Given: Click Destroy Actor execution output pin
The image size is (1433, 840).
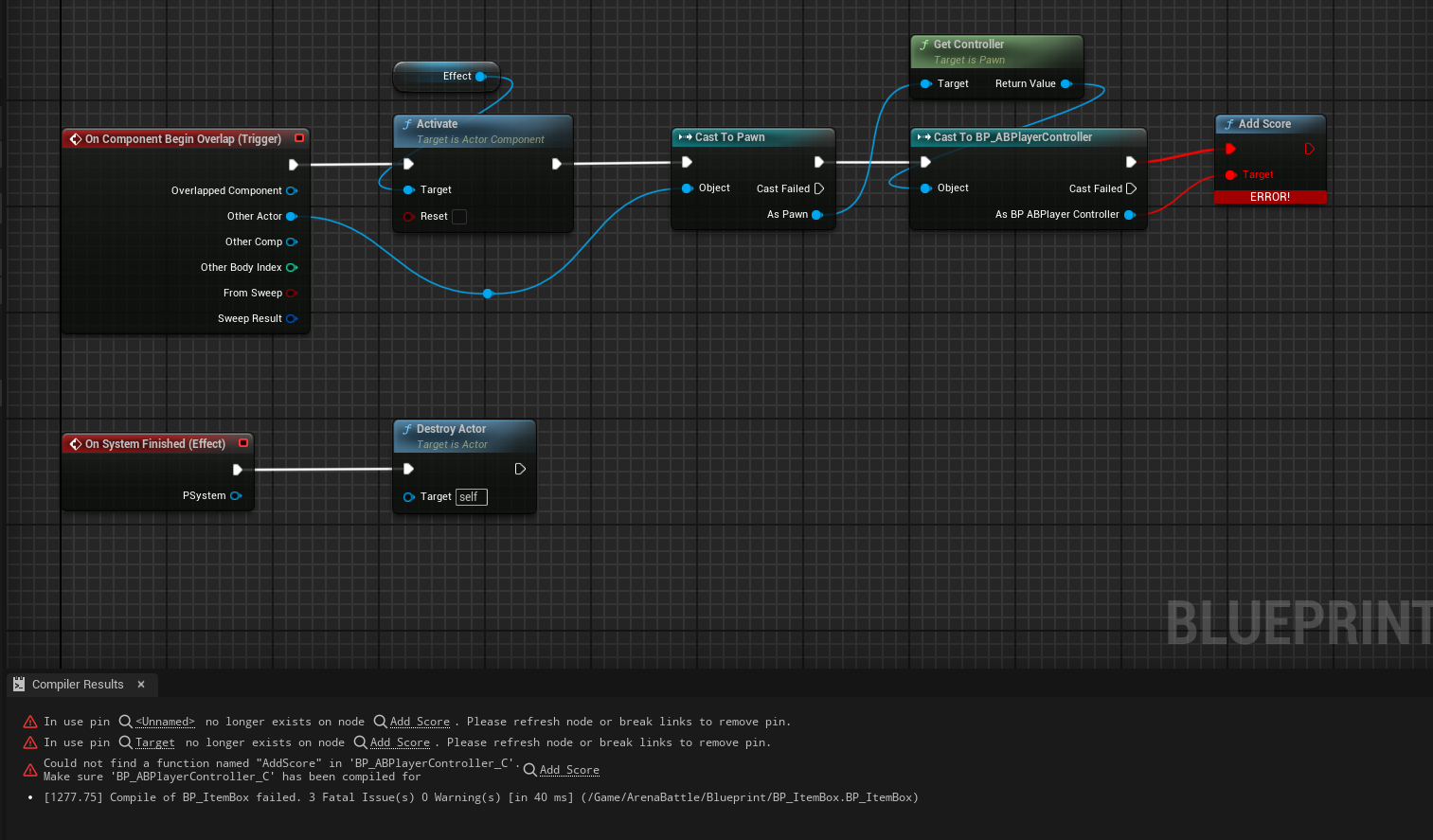Looking at the screenshot, I should point(520,469).
